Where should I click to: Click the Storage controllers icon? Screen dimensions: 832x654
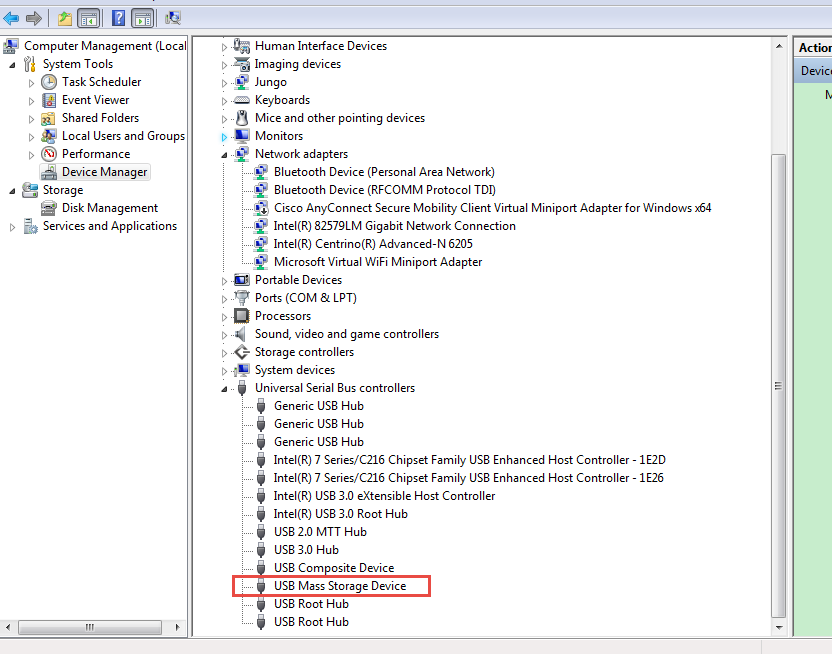point(242,352)
